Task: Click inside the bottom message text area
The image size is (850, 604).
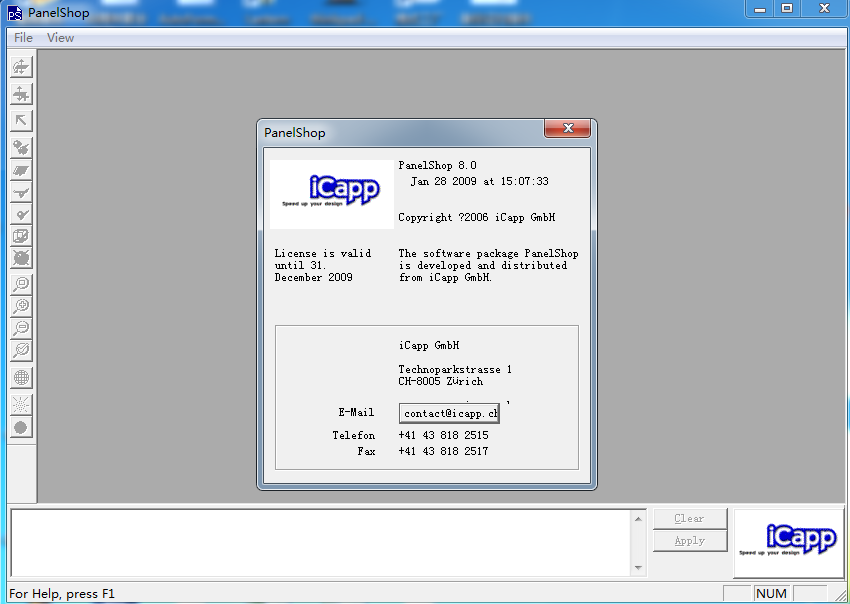Action: 321,543
